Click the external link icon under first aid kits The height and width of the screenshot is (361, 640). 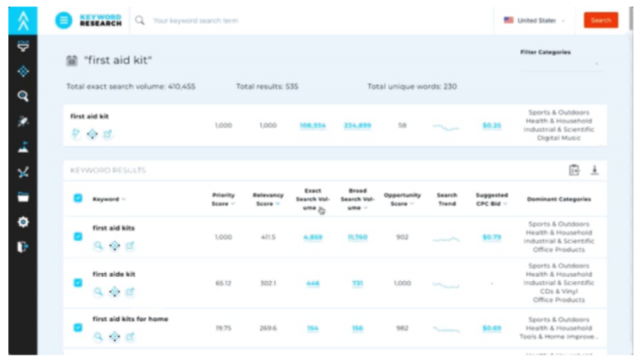click(x=130, y=246)
